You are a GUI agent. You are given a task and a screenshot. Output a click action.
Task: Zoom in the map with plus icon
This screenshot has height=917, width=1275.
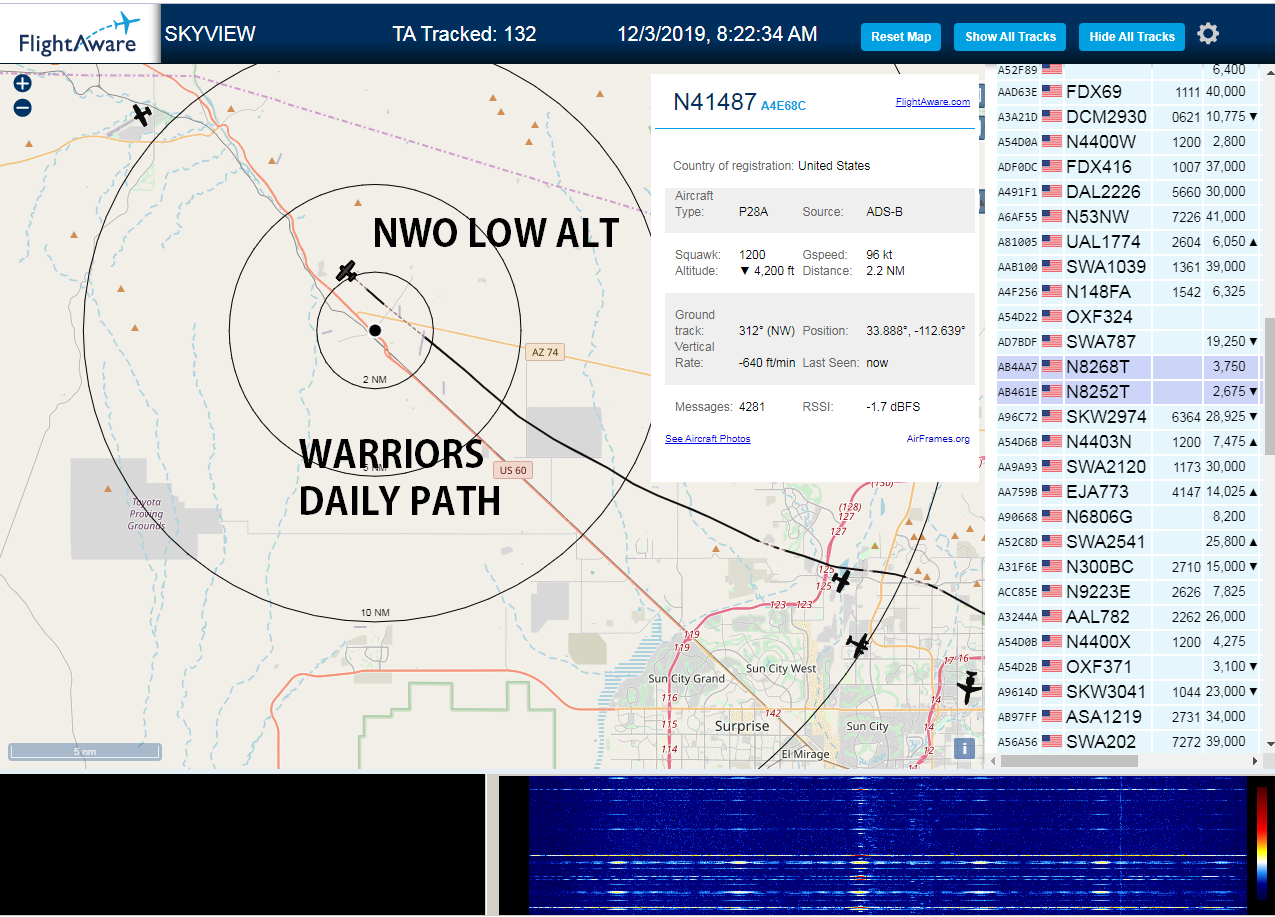coord(22,84)
